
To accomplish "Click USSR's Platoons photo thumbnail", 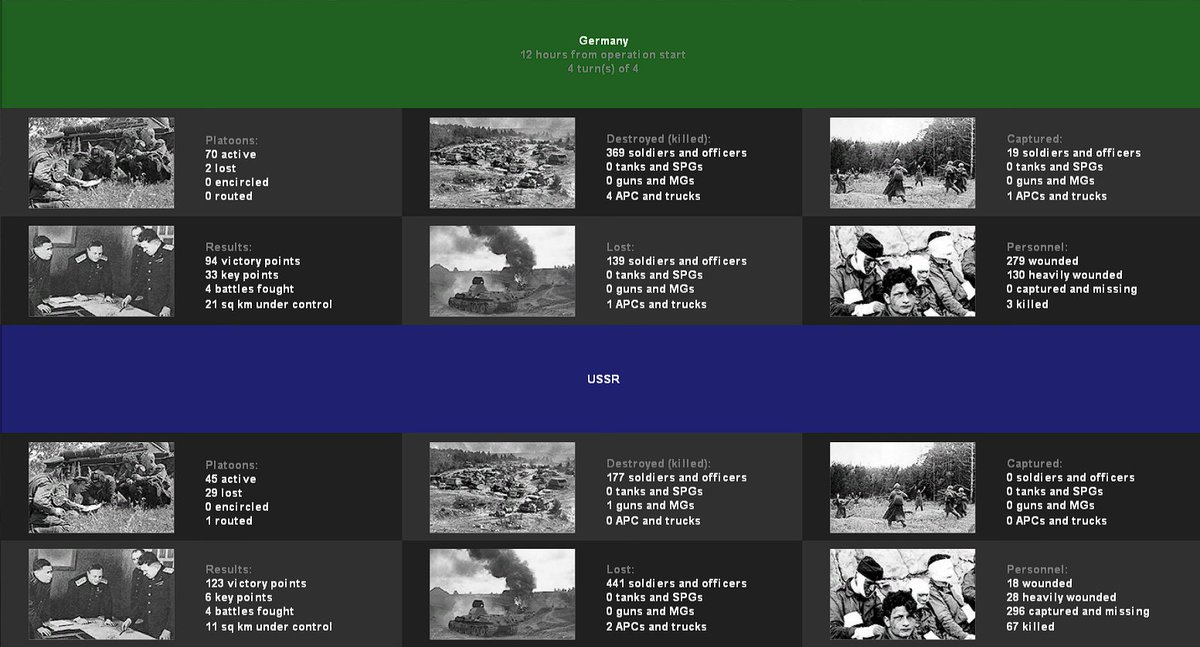I will (x=101, y=487).
